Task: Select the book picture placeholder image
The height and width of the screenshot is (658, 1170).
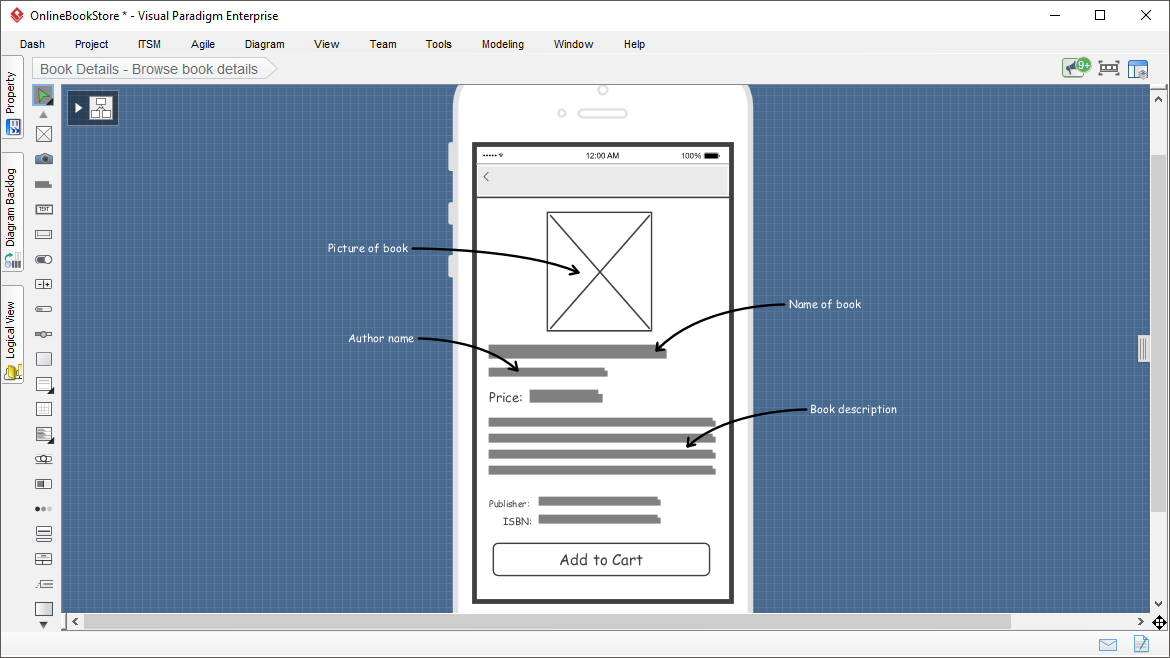Action: [599, 272]
